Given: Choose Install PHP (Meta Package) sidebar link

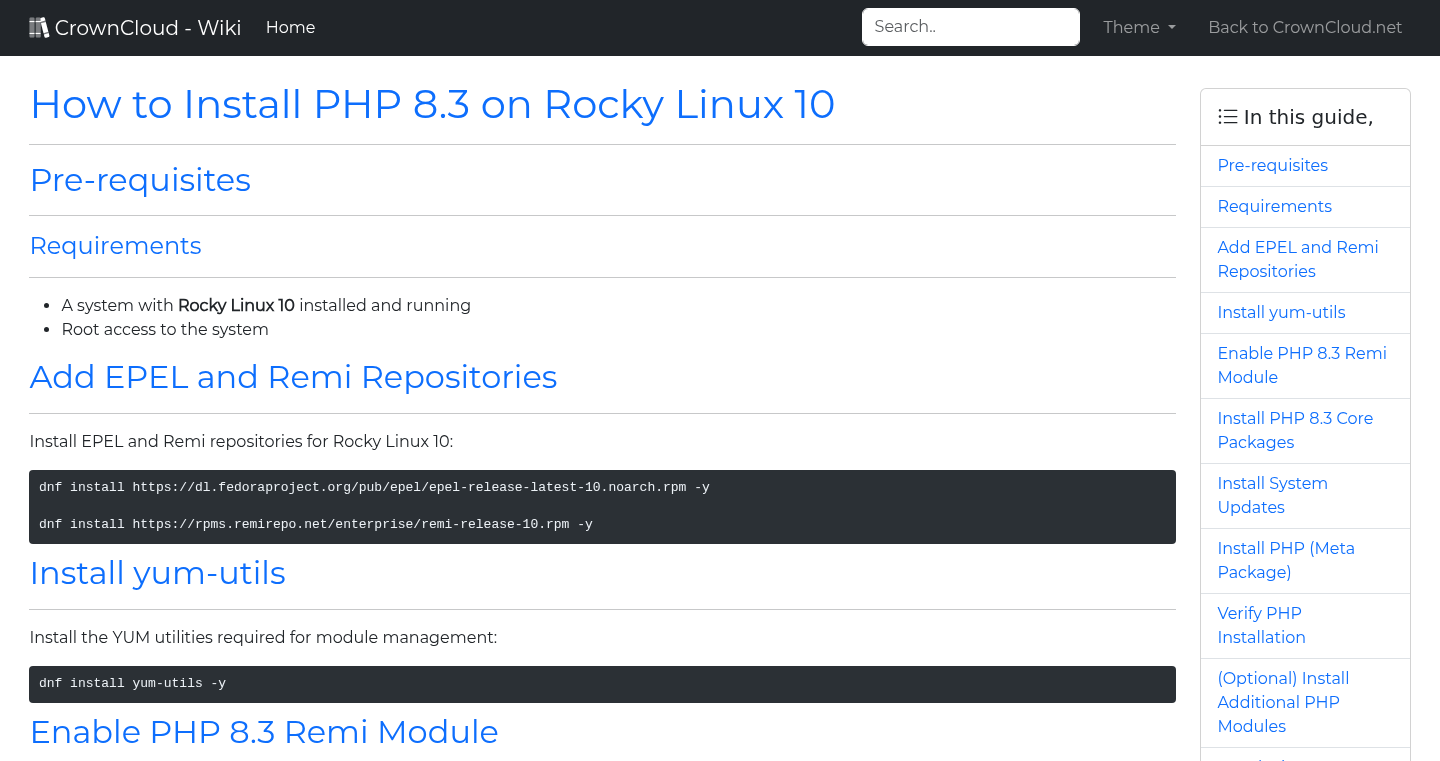Looking at the screenshot, I should click(x=1285, y=561).
